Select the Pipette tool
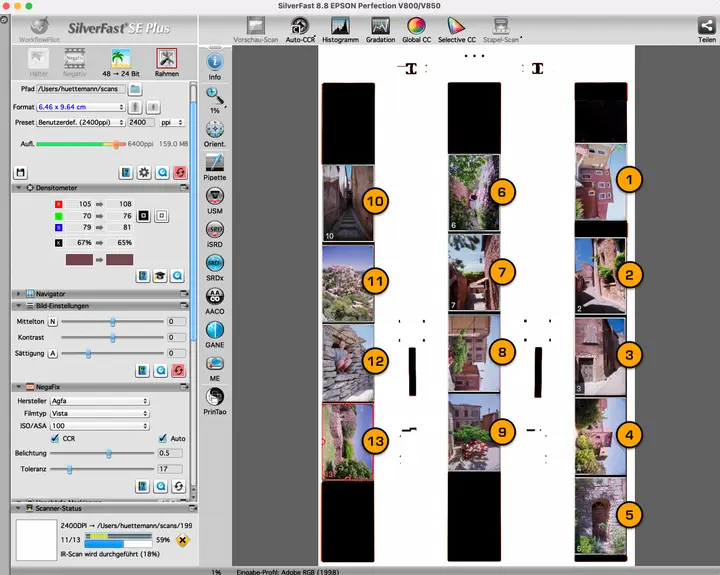The height and width of the screenshot is (575, 720). [x=215, y=163]
